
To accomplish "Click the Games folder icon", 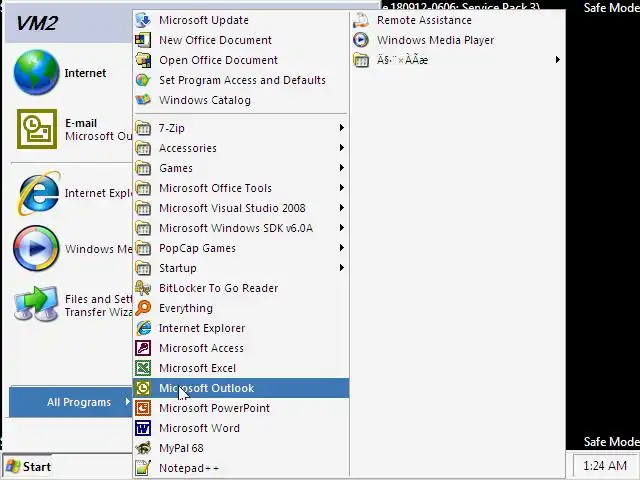I will 143,168.
